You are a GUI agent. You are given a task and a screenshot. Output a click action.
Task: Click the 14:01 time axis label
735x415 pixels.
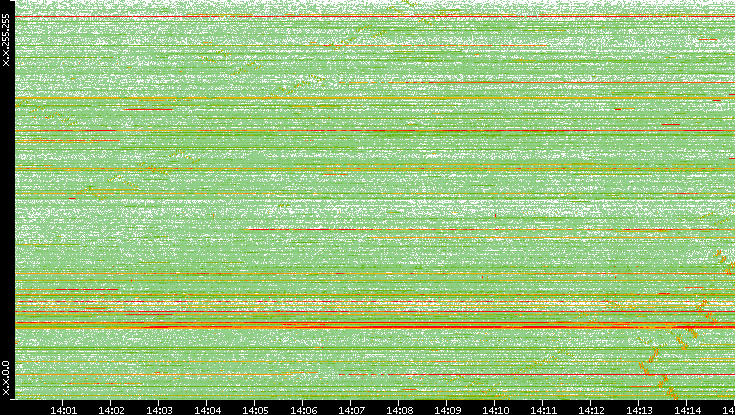pyautogui.click(x=63, y=409)
